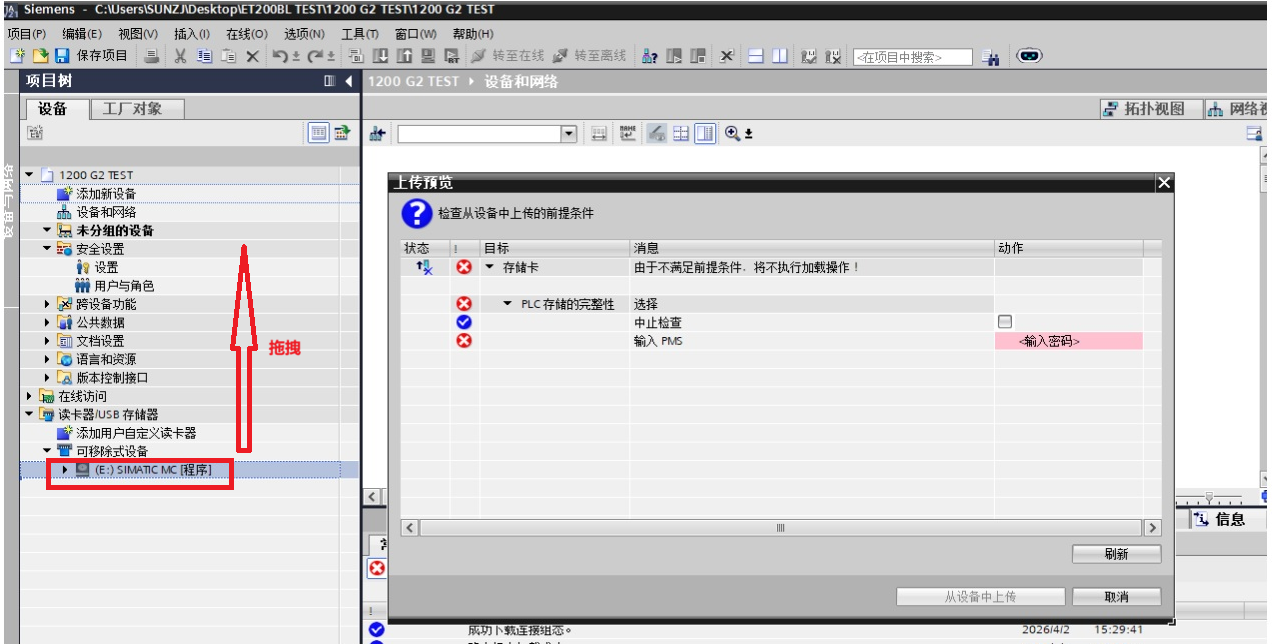Viewport: 1272px width, 644px height.
Task: Click the pink 输入密码 password field
Action: pyautogui.click(x=1068, y=341)
